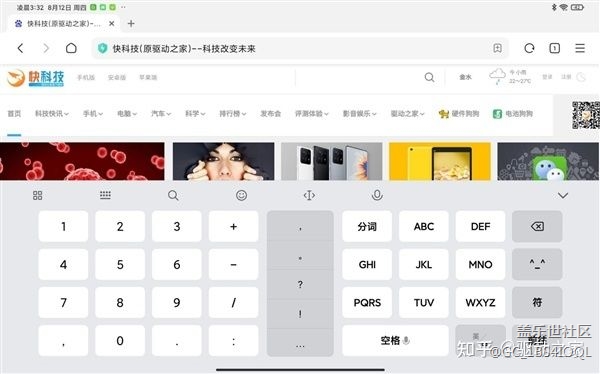The width and height of the screenshot is (600, 374).
Task: Expand the 驱动之家 nav dropdown
Action: tap(407, 114)
